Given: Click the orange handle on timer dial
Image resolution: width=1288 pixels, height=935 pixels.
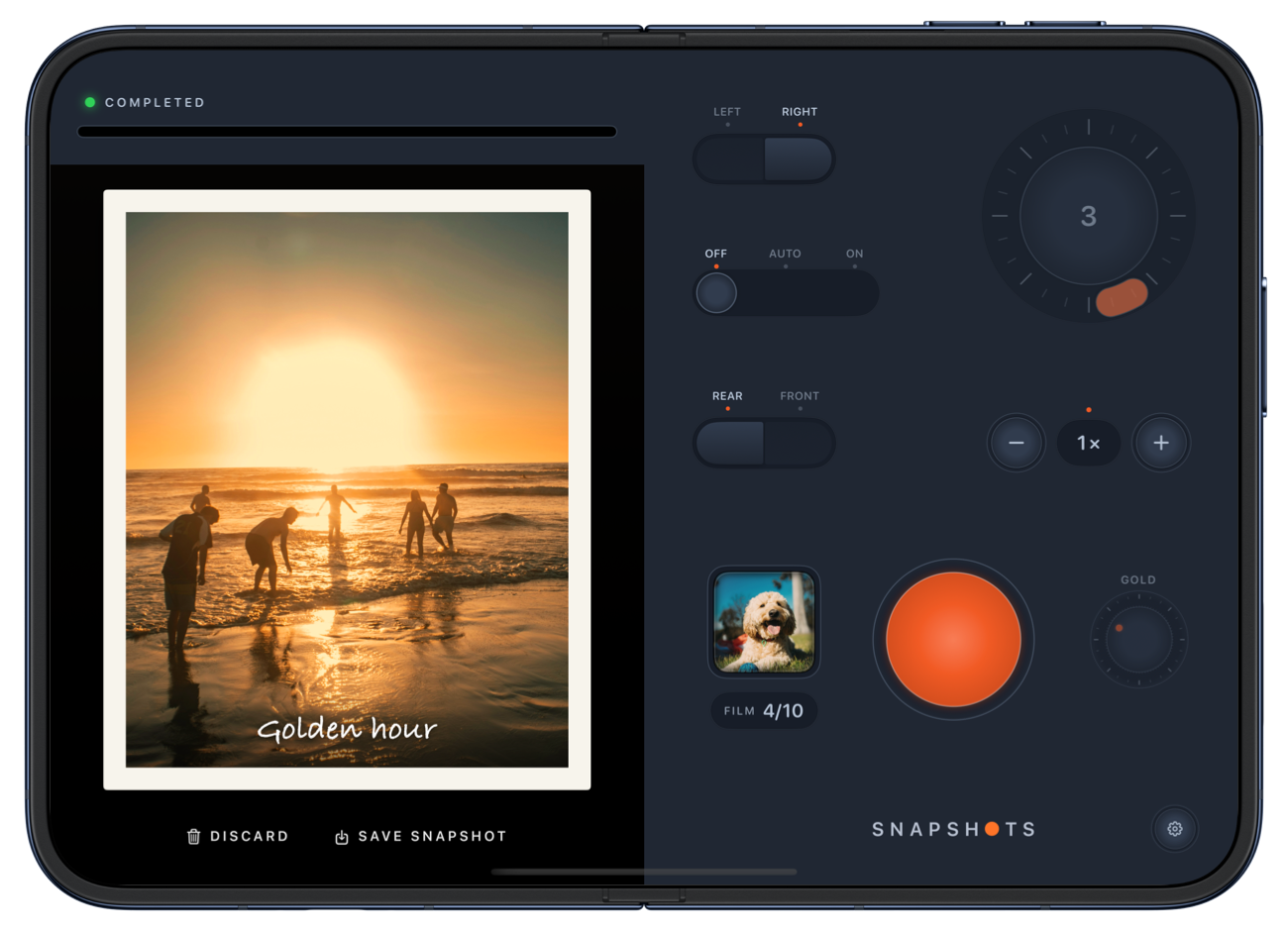Looking at the screenshot, I should click(x=1123, y=296).
